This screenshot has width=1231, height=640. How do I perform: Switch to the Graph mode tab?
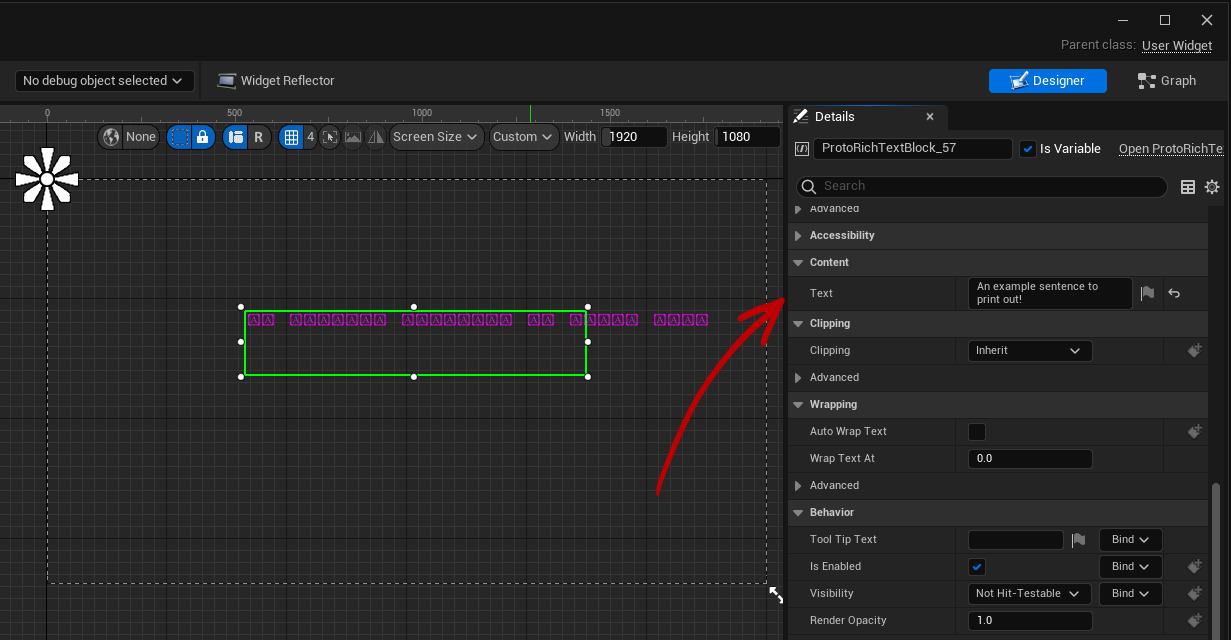point(1167,81)
